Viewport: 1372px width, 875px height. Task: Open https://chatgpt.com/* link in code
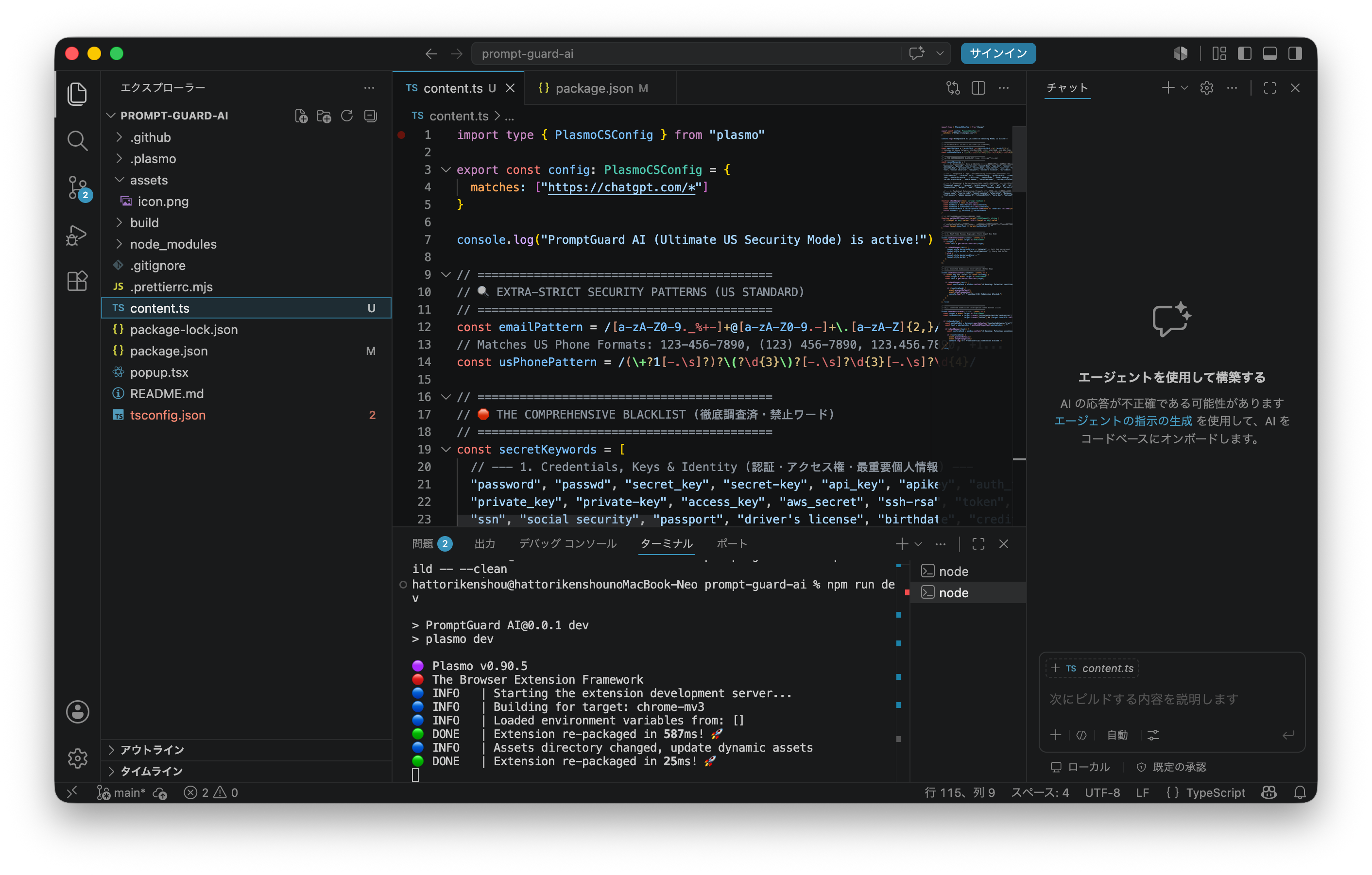(621, 187)
